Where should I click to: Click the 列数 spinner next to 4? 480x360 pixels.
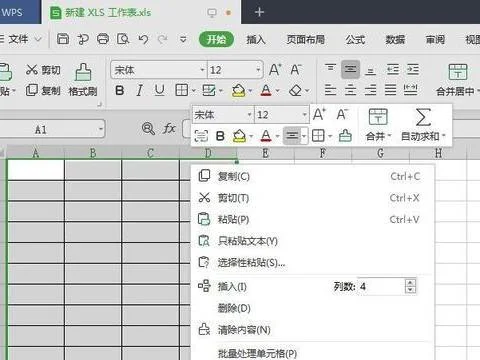(x=410, y=286)
